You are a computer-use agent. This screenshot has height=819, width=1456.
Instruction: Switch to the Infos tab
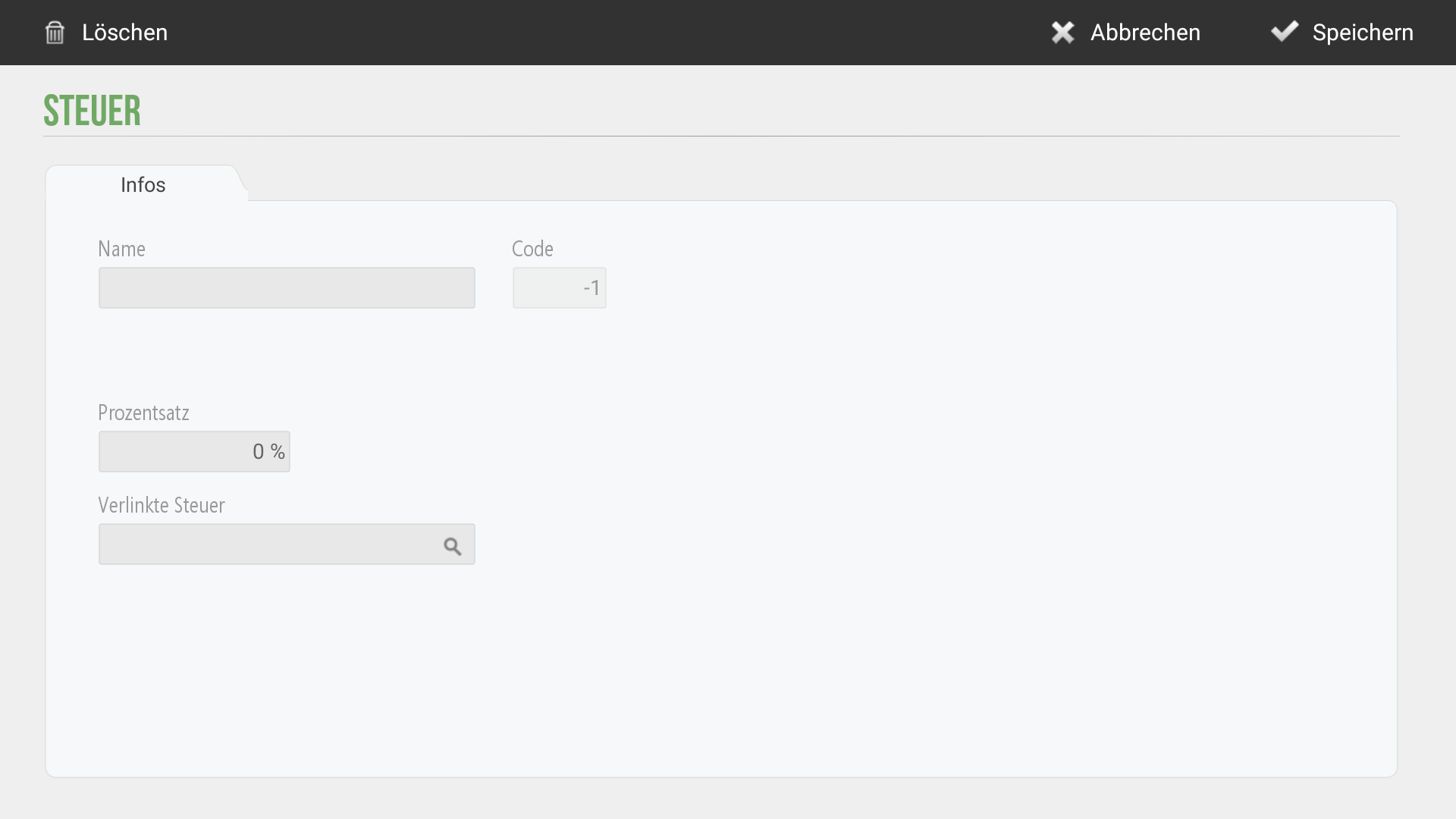pos(143,184)
